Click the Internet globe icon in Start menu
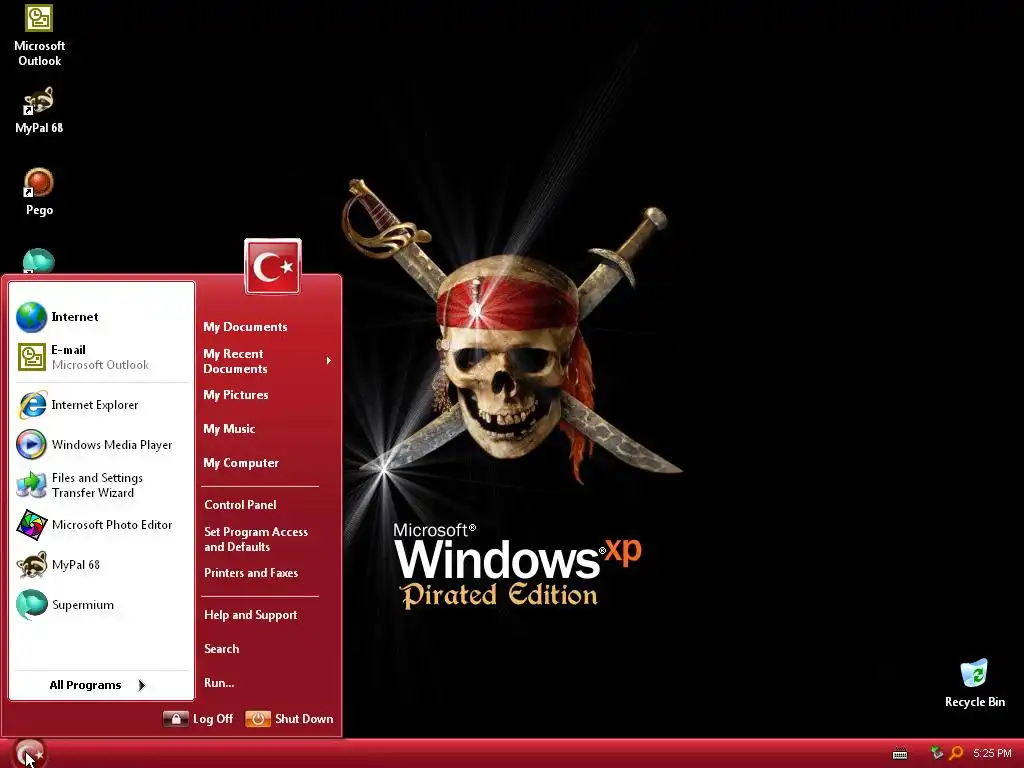 tap(31, 317)
